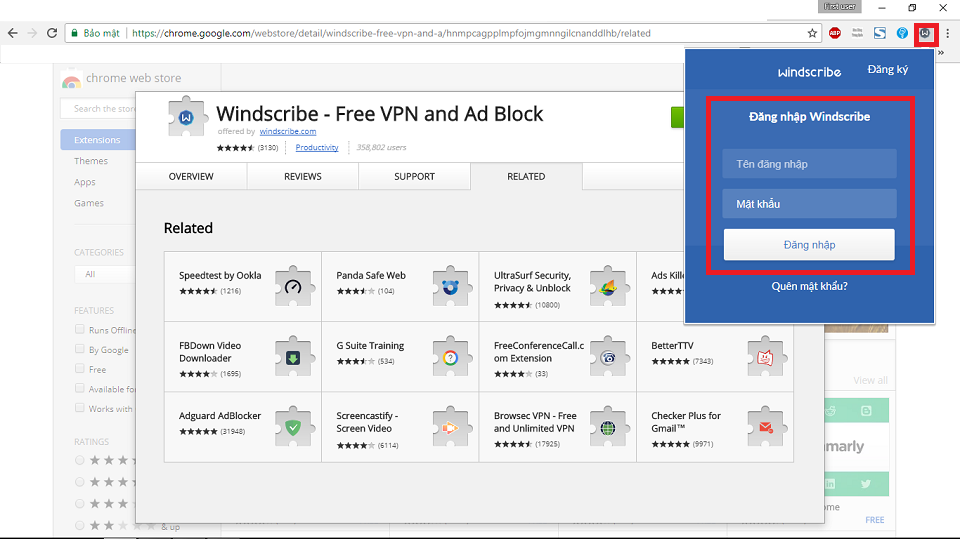Open the AdBlock Plus extension icon
Viewport: 960px width, 539px height.
click(x=834, y=33)
